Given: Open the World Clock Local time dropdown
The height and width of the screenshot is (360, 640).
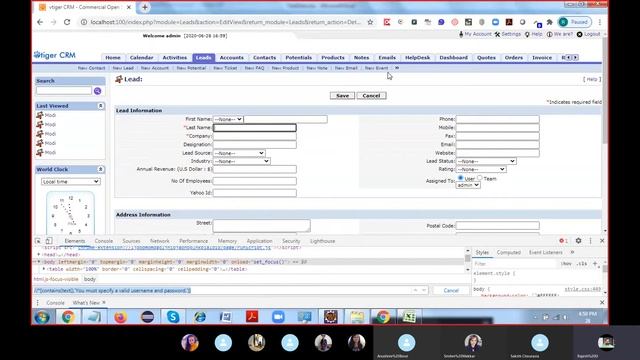Looking at the screenshot, I should click(71, 182).
